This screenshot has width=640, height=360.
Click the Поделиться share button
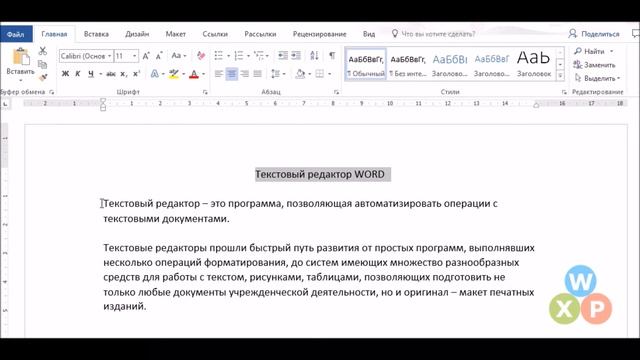pyautogui.click(x=594, y=34)
